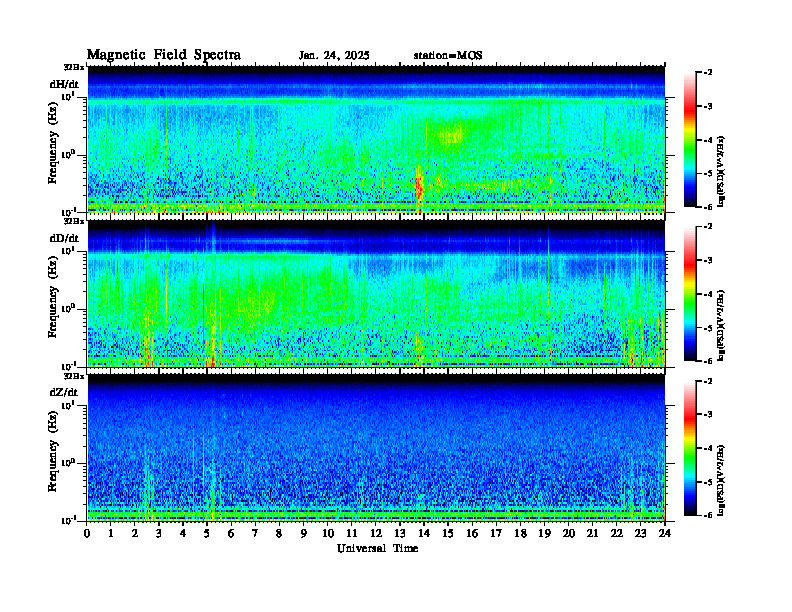792x612 pixels.
Task: Click red burst near 14 UT in dH/dt spectrogram
Action: [419, 187]
